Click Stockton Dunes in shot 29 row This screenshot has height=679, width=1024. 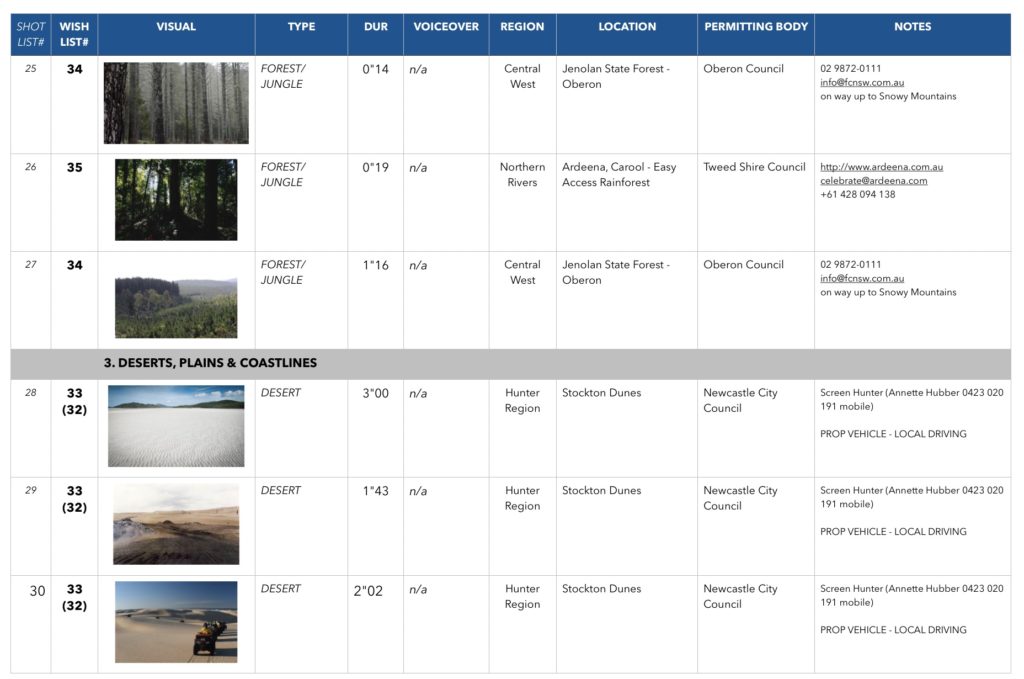601,490
